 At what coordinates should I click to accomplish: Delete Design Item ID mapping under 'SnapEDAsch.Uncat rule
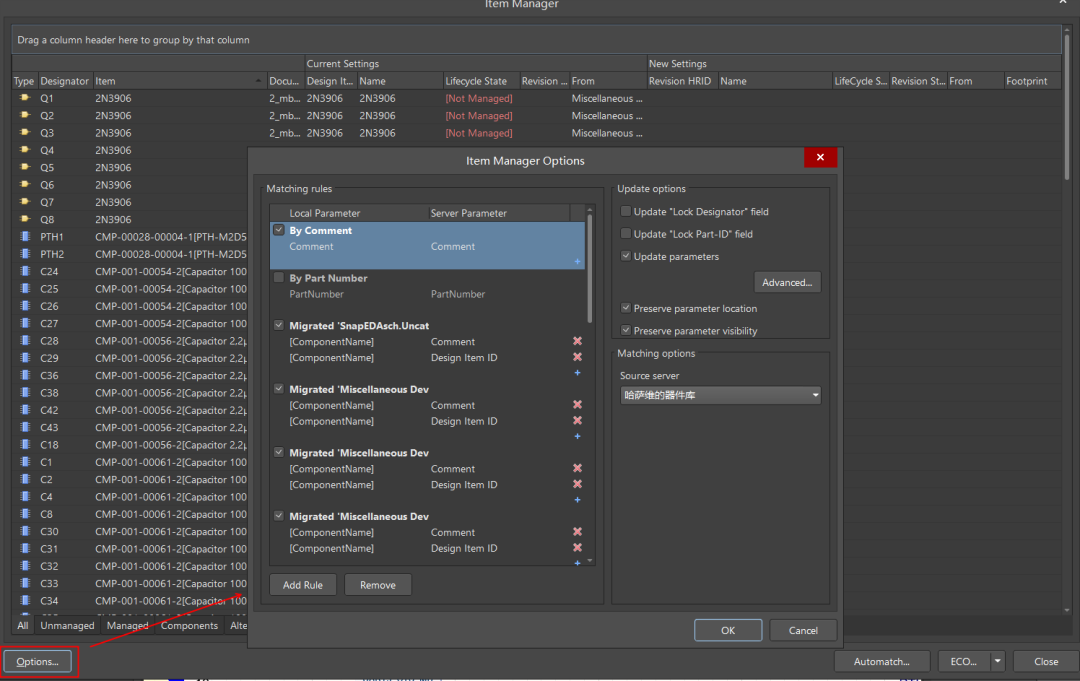pyautogui.click(x=577, y=357)
